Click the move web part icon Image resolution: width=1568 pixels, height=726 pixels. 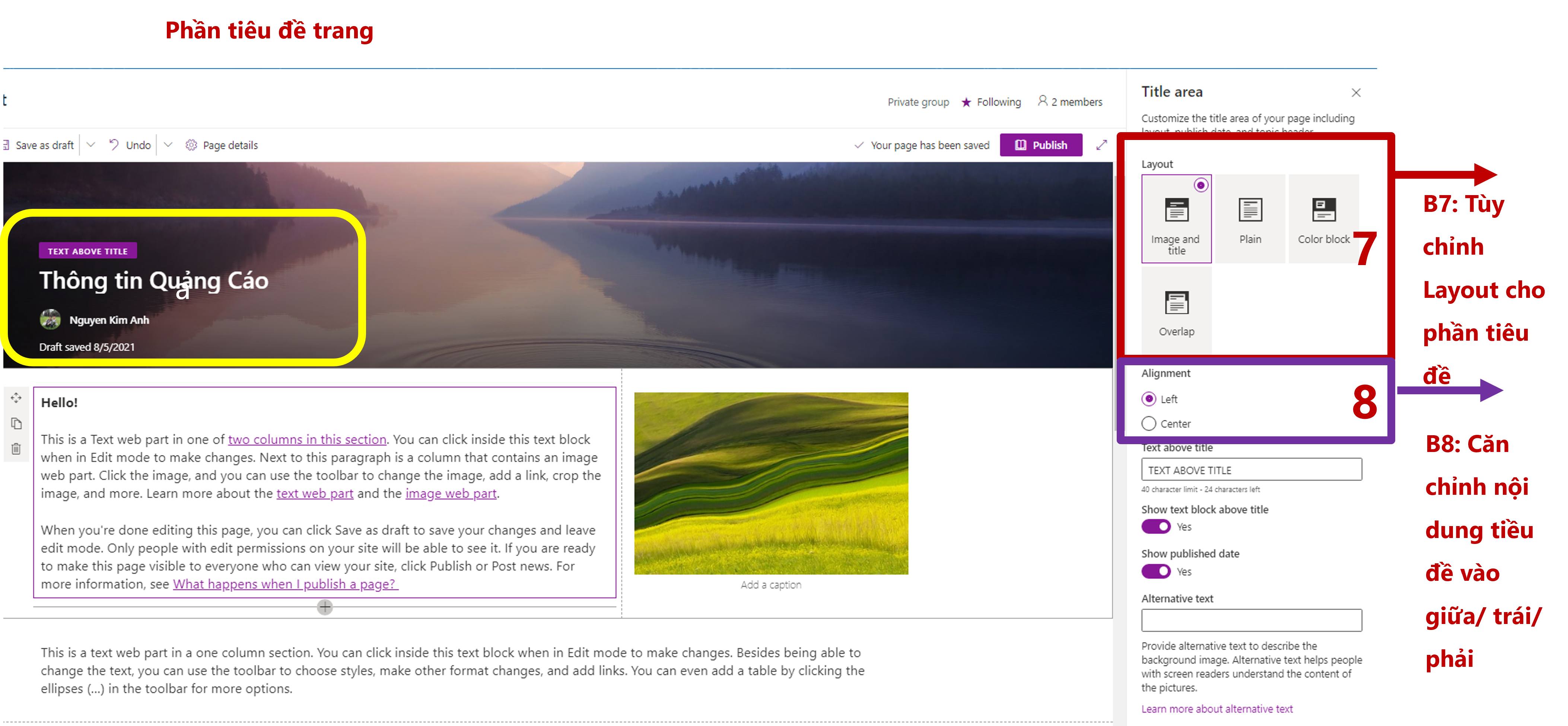pyautogui.click(x=16, y=397)
